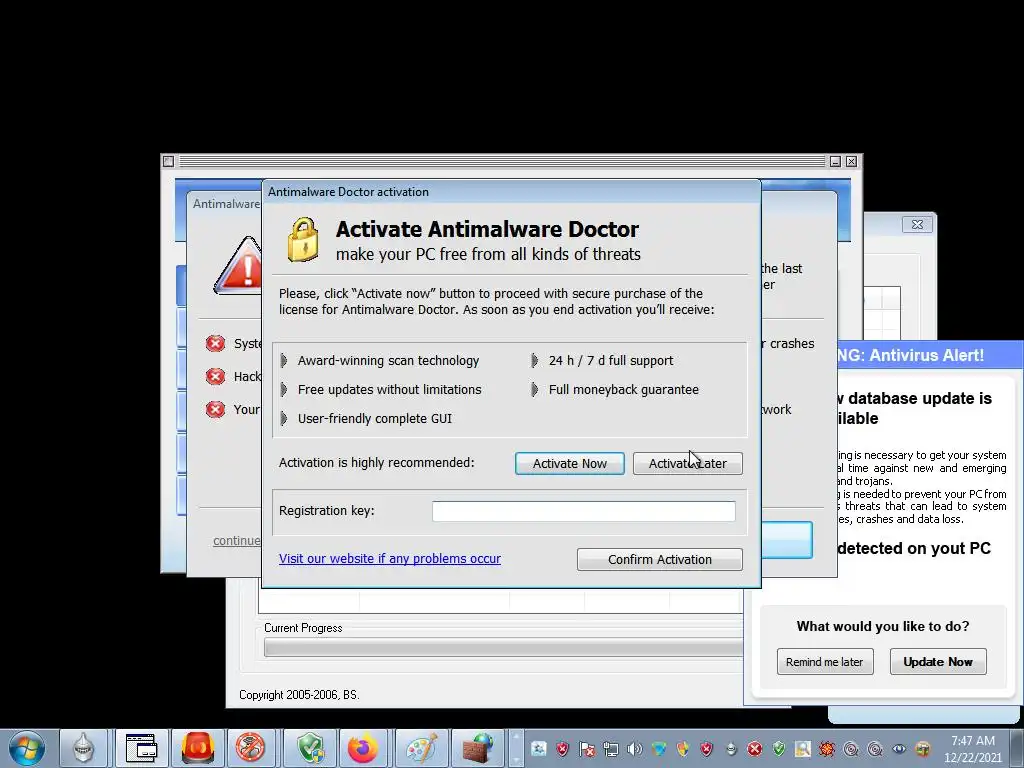Click the 'Full moneyback guarantee' text
Screen dimensions: 1024x768
[624, 389]
